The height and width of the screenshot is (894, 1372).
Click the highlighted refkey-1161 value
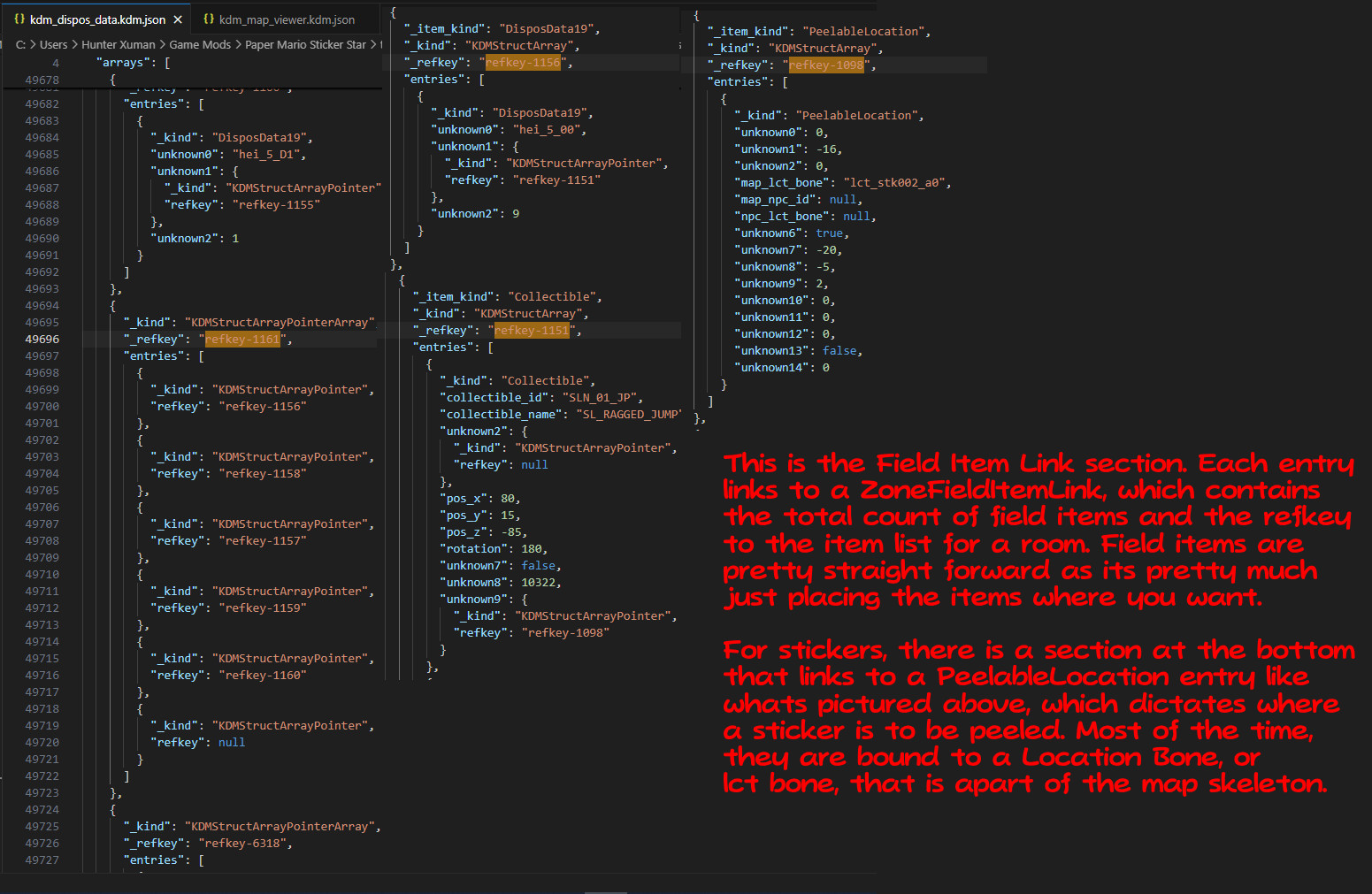pyautogui.click(x=242, y=340)
